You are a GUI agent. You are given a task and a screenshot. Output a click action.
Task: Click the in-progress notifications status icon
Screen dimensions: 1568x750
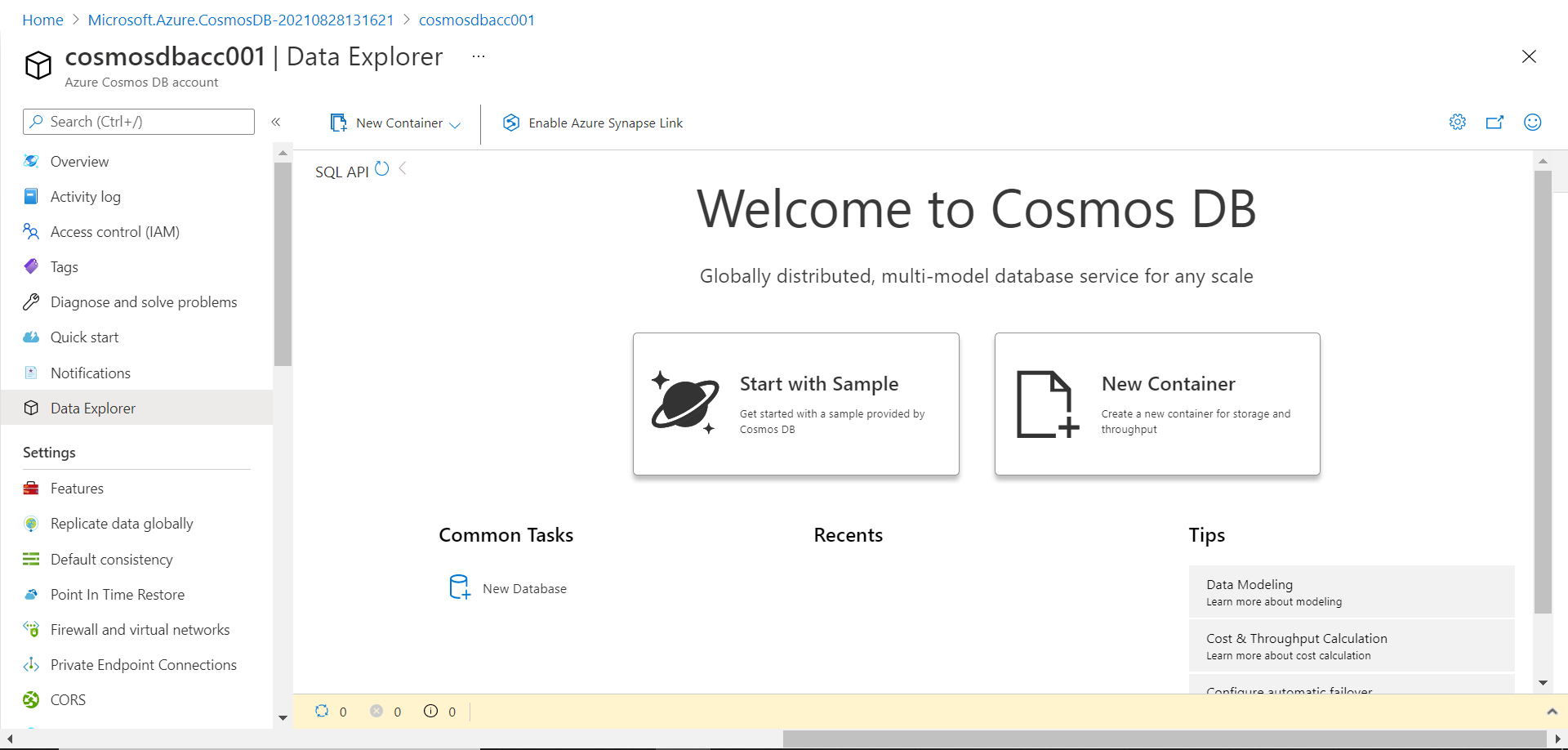(322, 711)
